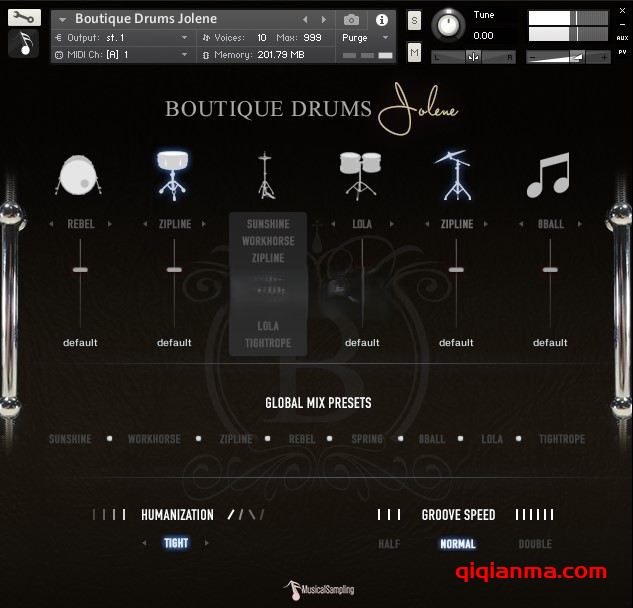This screenshot has height=608, width=633.
Task: Open the wrench instrument edit tool
Action: [x=24, y=17]
